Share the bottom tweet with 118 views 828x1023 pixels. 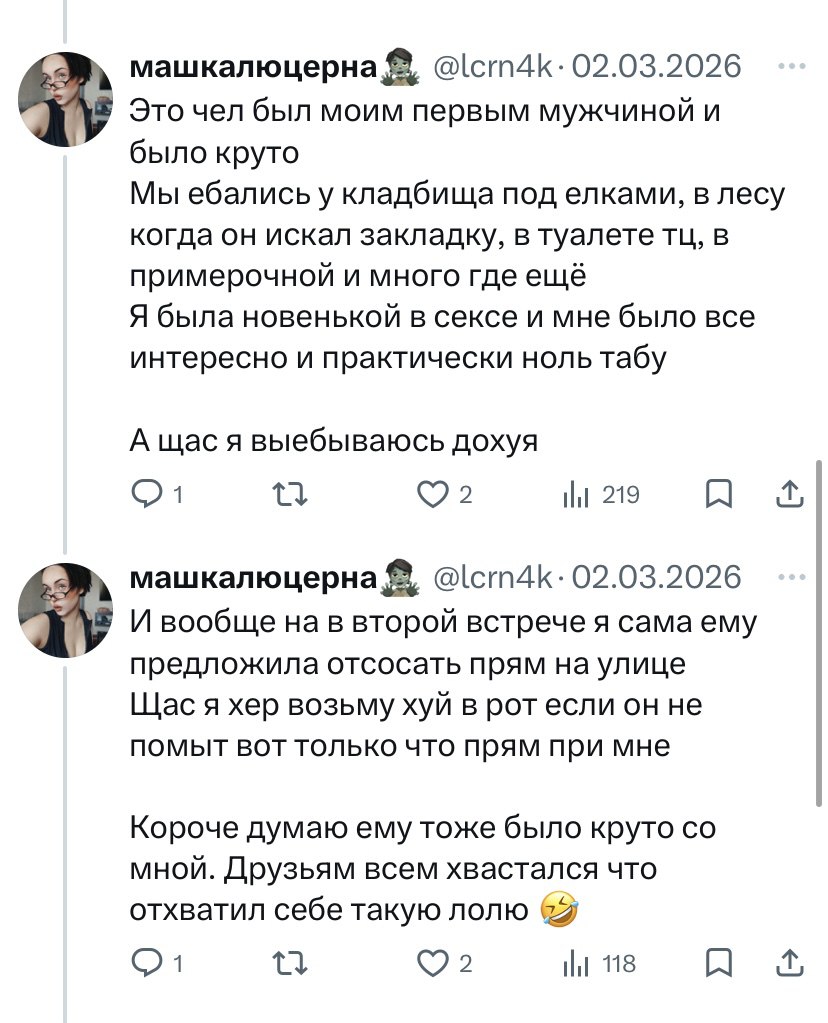click(789, 964)
